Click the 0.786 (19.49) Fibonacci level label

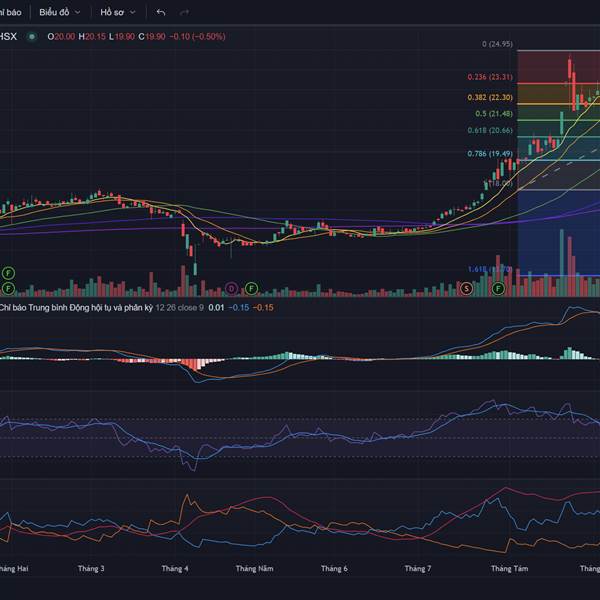click(x=490, y=154)
